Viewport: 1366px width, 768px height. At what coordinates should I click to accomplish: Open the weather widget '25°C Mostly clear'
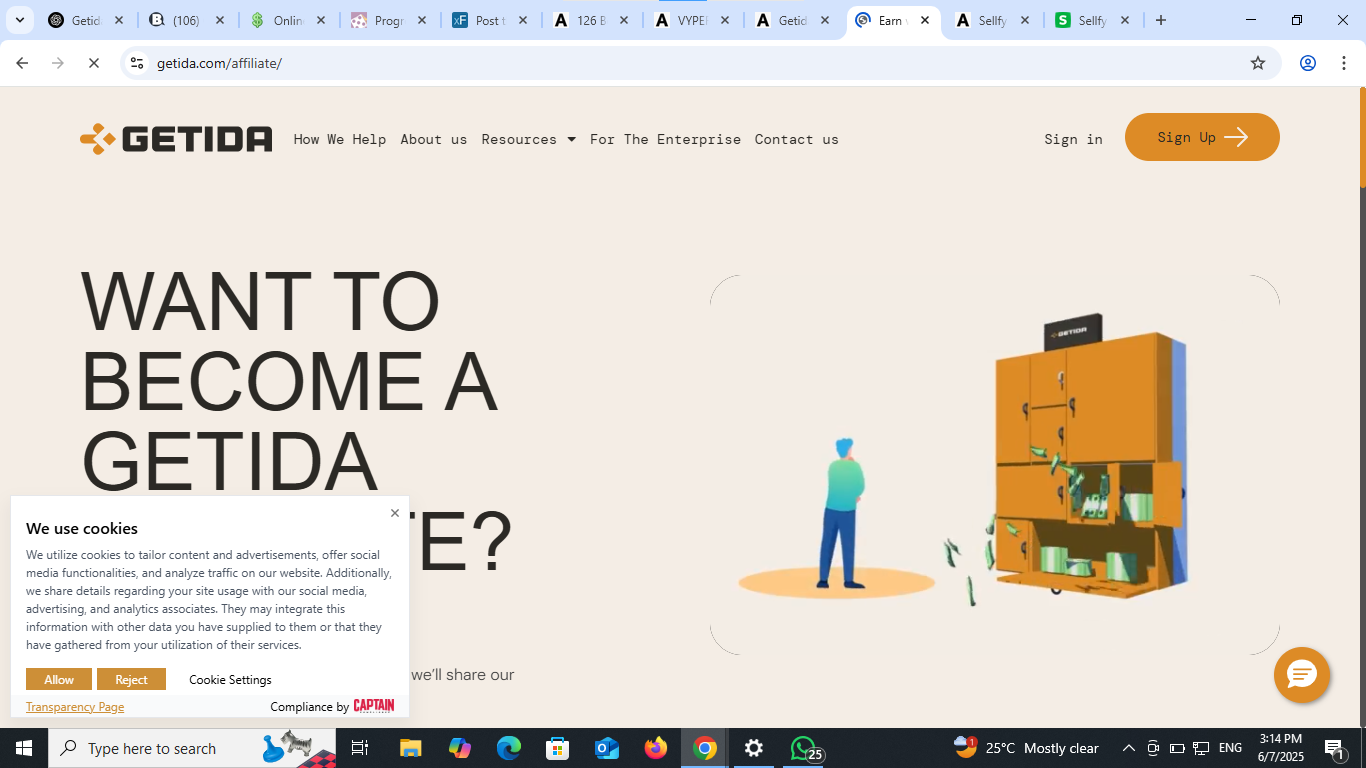pos(1026,748)
